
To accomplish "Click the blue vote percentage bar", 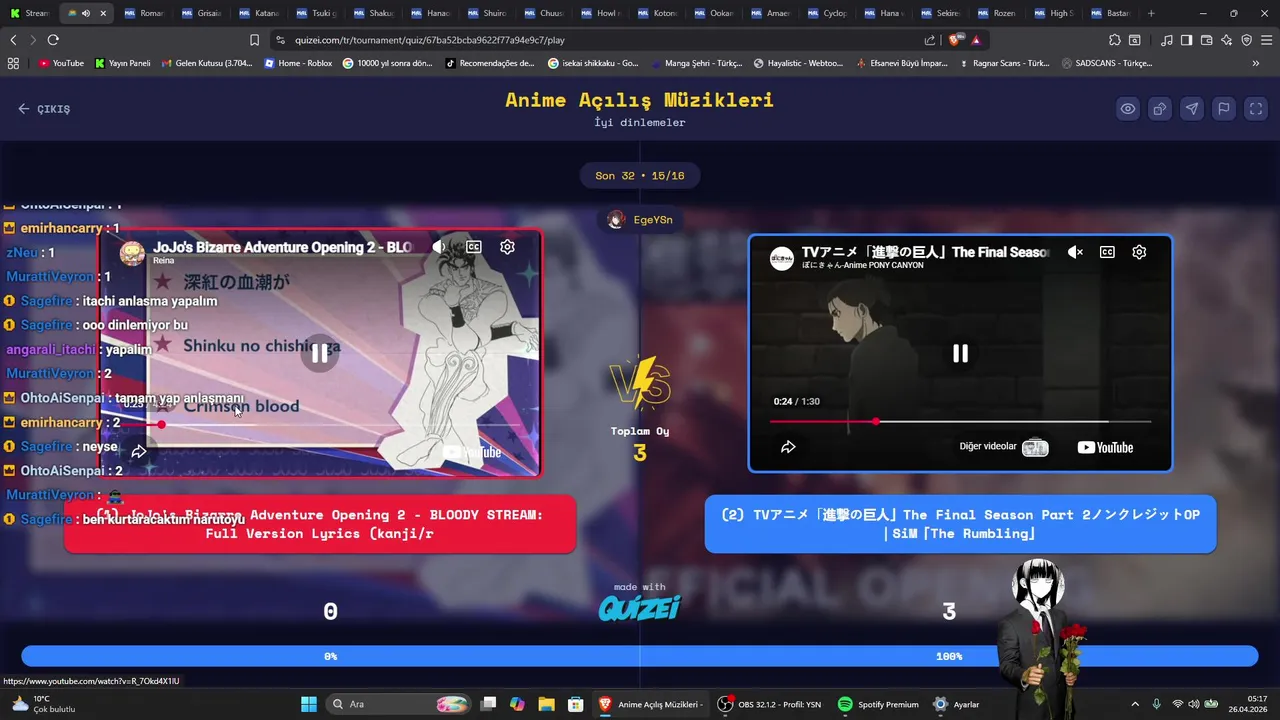I will pyautogui.click(x=640, y=656).
